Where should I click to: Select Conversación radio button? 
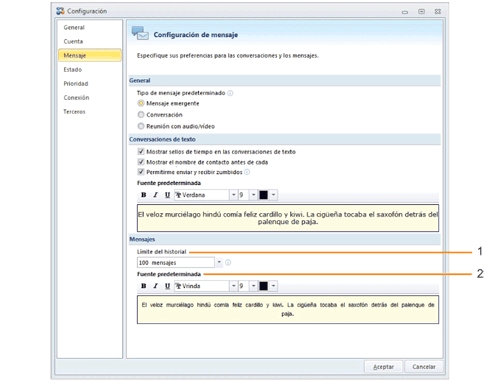tap(141, 115)
